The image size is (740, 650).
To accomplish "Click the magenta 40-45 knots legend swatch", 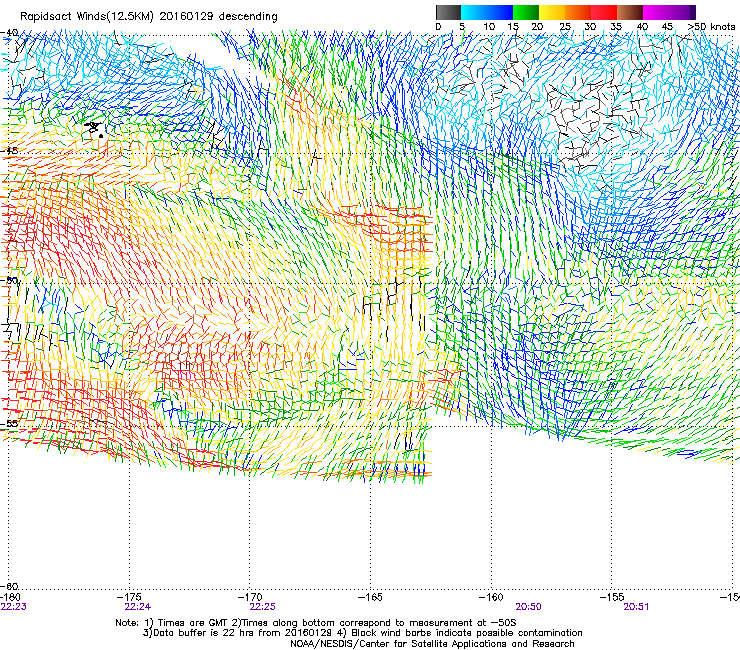I will click(x=656, y=12).
